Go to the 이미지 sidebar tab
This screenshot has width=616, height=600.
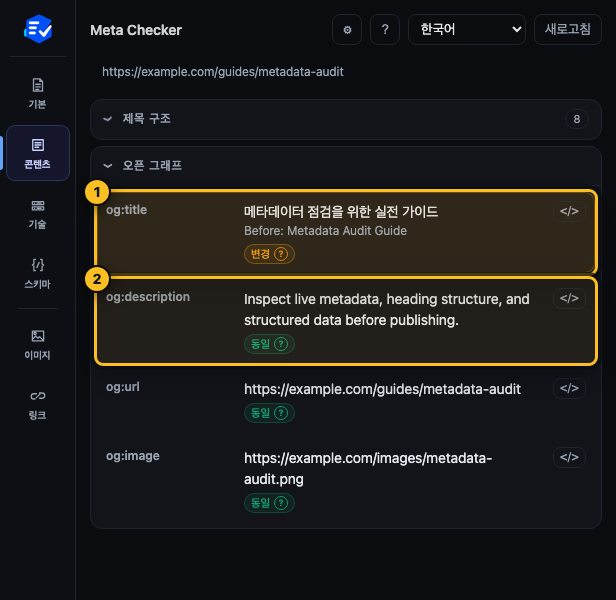38,345
